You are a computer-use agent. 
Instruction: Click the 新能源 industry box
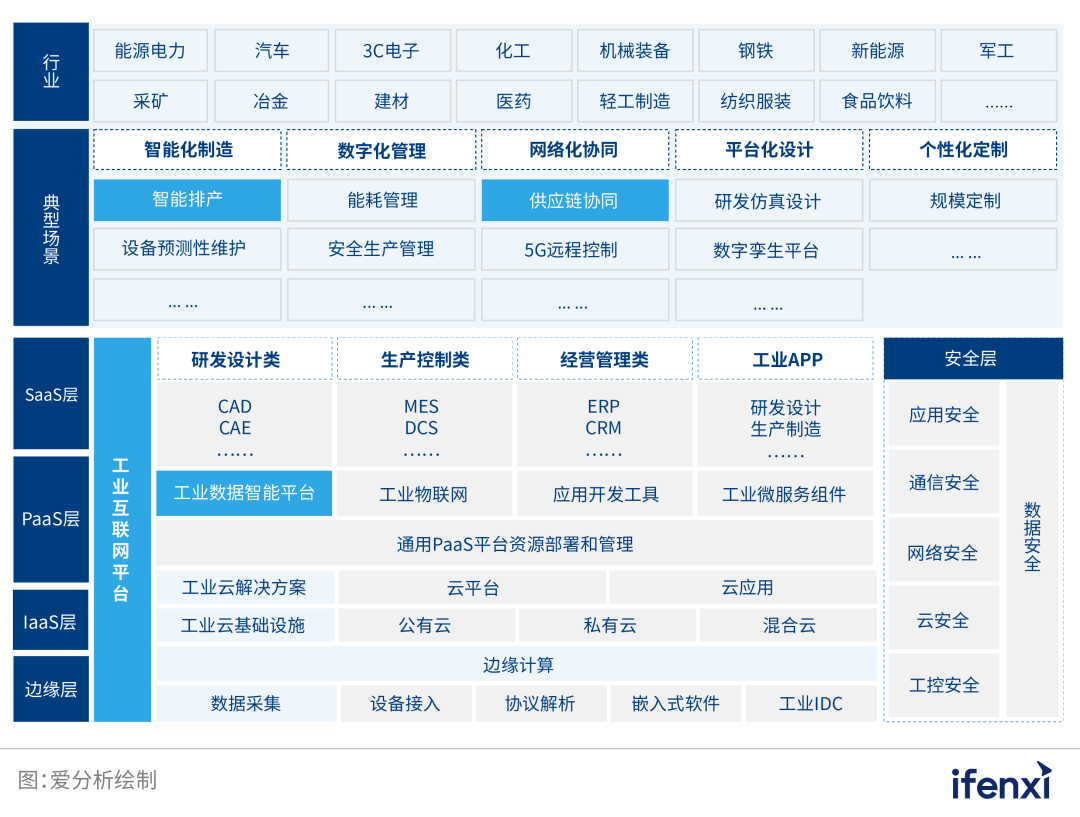tap(877, 50)
